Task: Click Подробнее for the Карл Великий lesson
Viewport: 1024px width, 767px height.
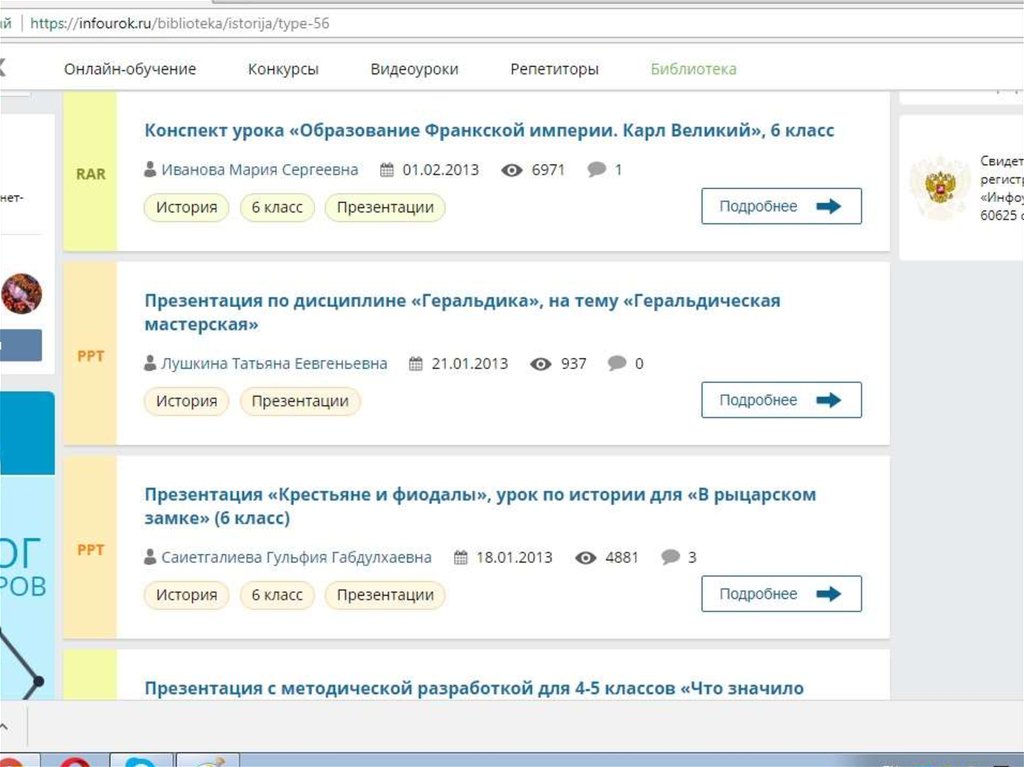Action: click(782, 206)
